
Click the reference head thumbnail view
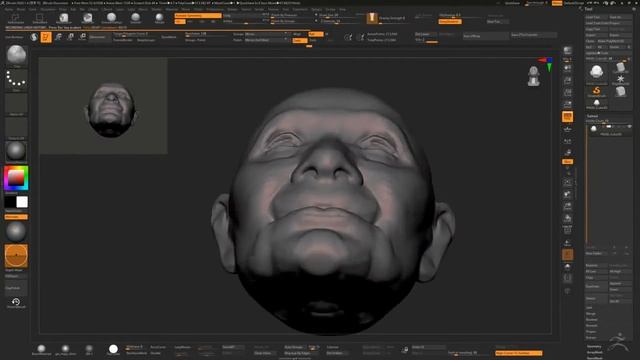pyautogui.click(x=103, y=106)
